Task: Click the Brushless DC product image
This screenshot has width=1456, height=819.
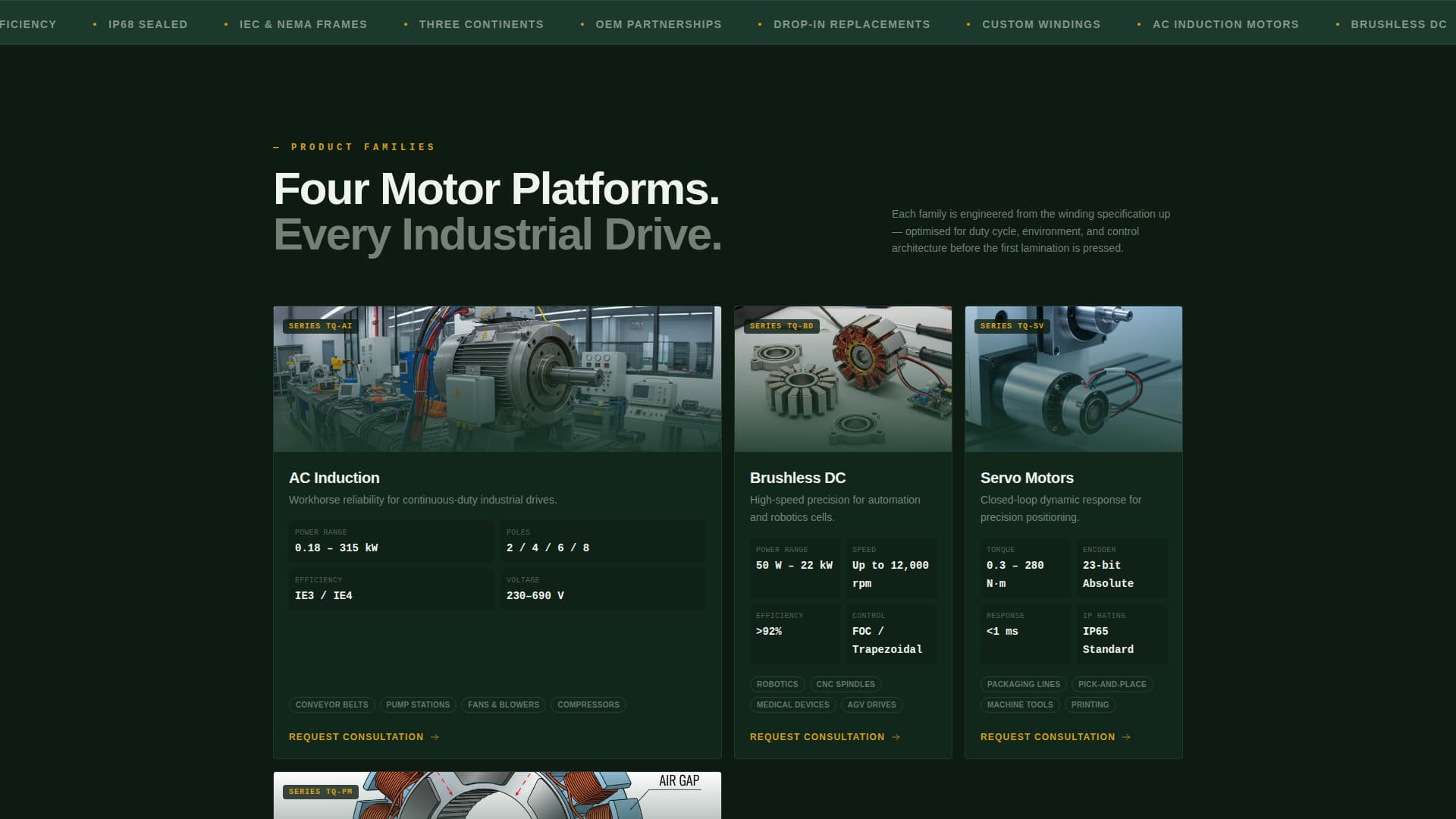Action: pyautogui.click(x=843, y=378)
